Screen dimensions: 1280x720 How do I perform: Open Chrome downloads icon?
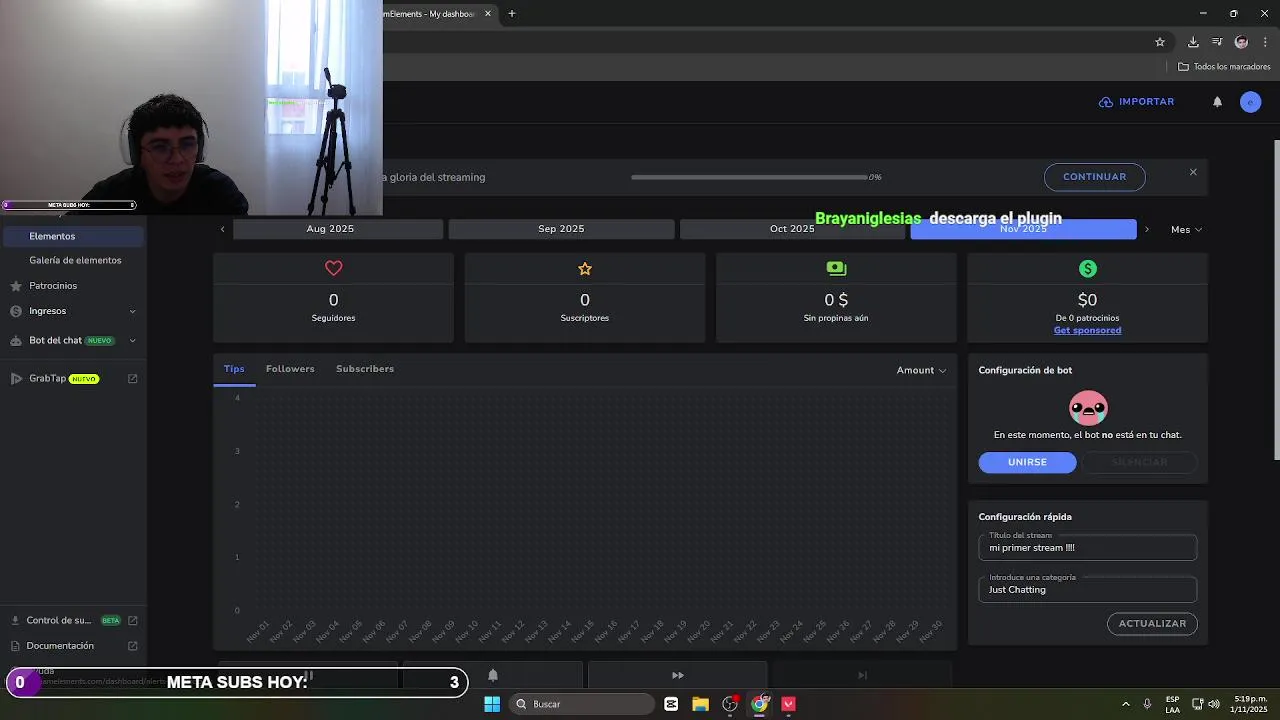pos(1193,42)
